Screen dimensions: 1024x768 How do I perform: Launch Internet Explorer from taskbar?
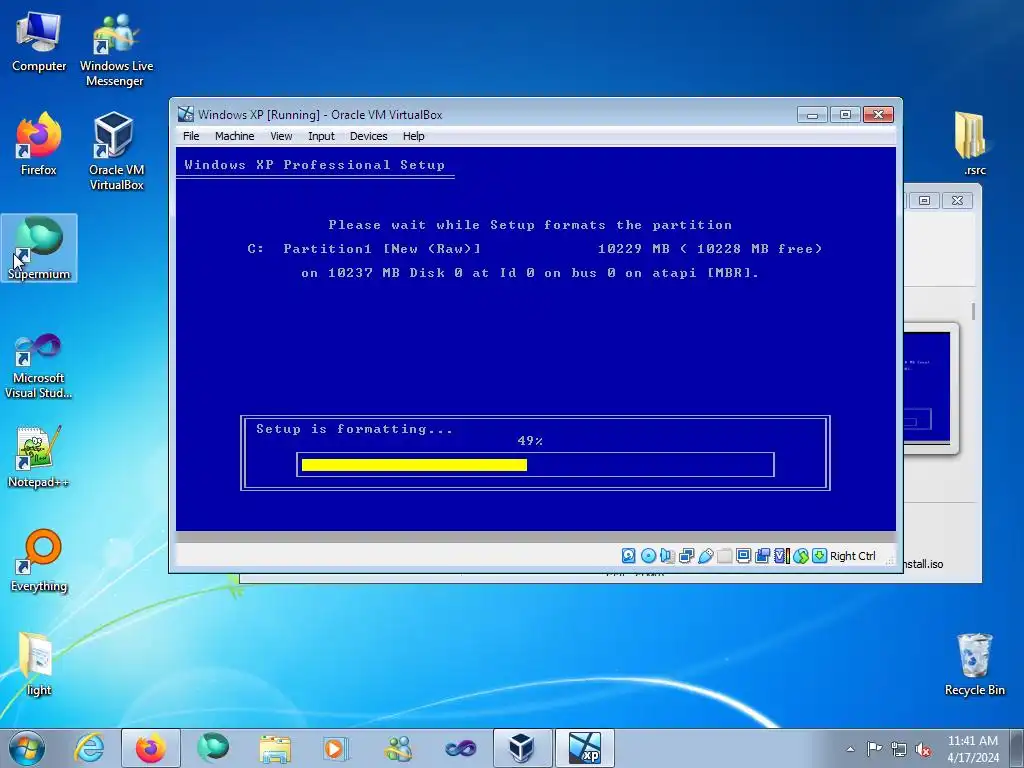pyautogui.click(x=89, y=748)
